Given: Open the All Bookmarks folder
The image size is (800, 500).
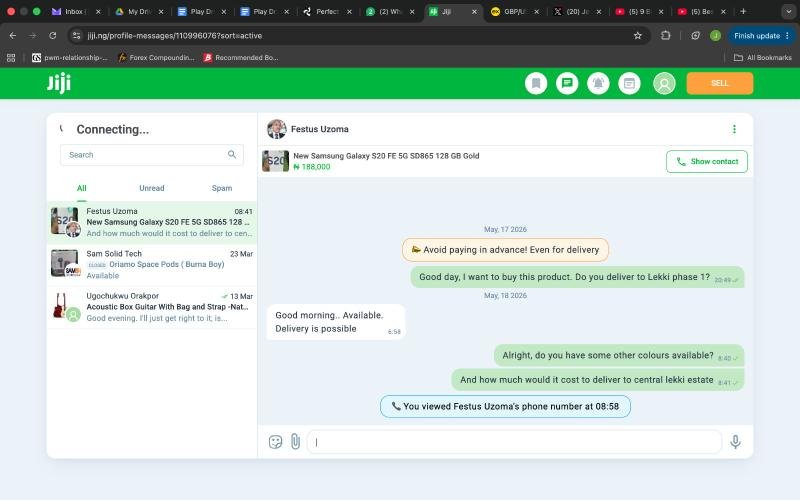Looking at the screenshot, I should point(763,58).
